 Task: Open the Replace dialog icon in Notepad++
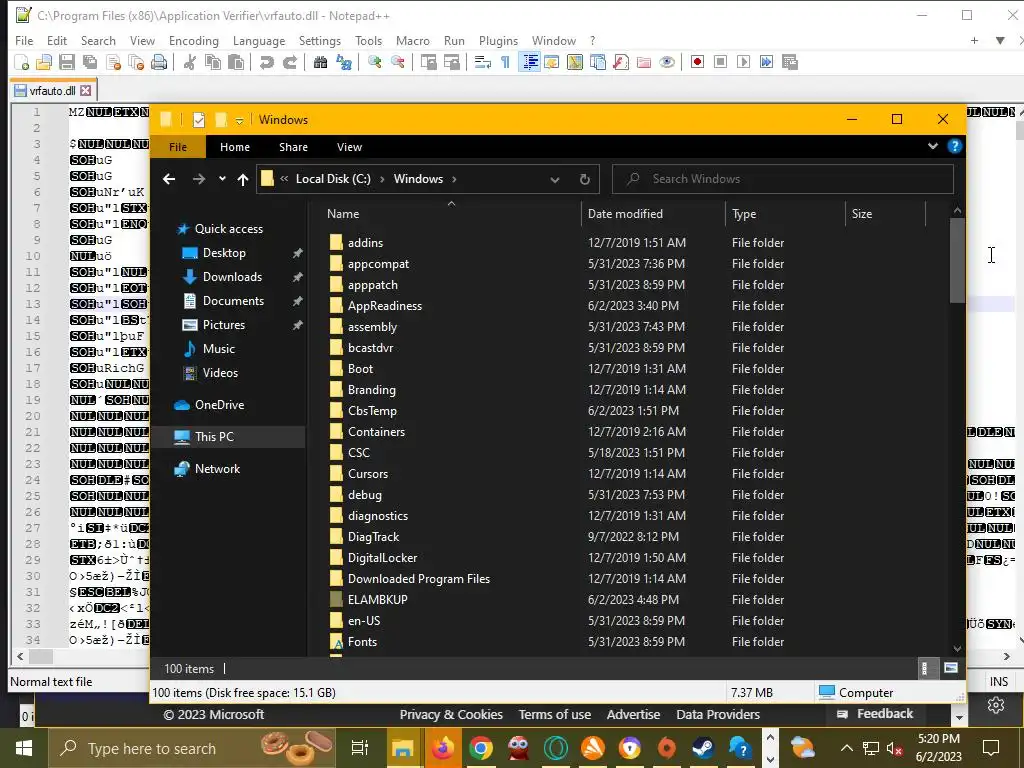(344, 62)
